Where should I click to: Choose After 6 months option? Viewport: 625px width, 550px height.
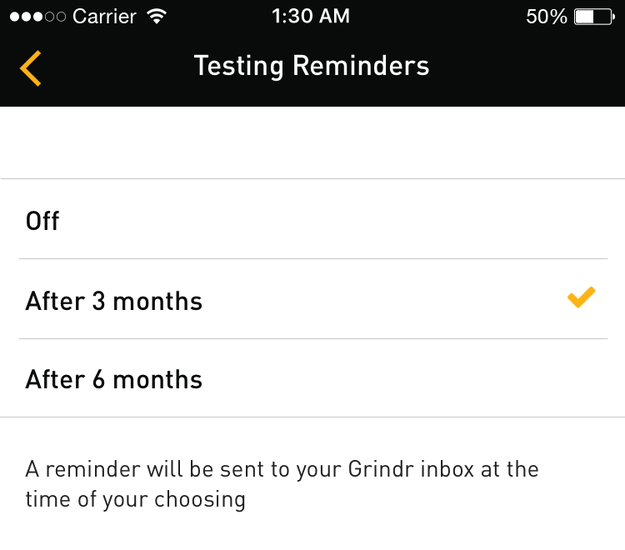pyautogui.click(x=312, y=378)
